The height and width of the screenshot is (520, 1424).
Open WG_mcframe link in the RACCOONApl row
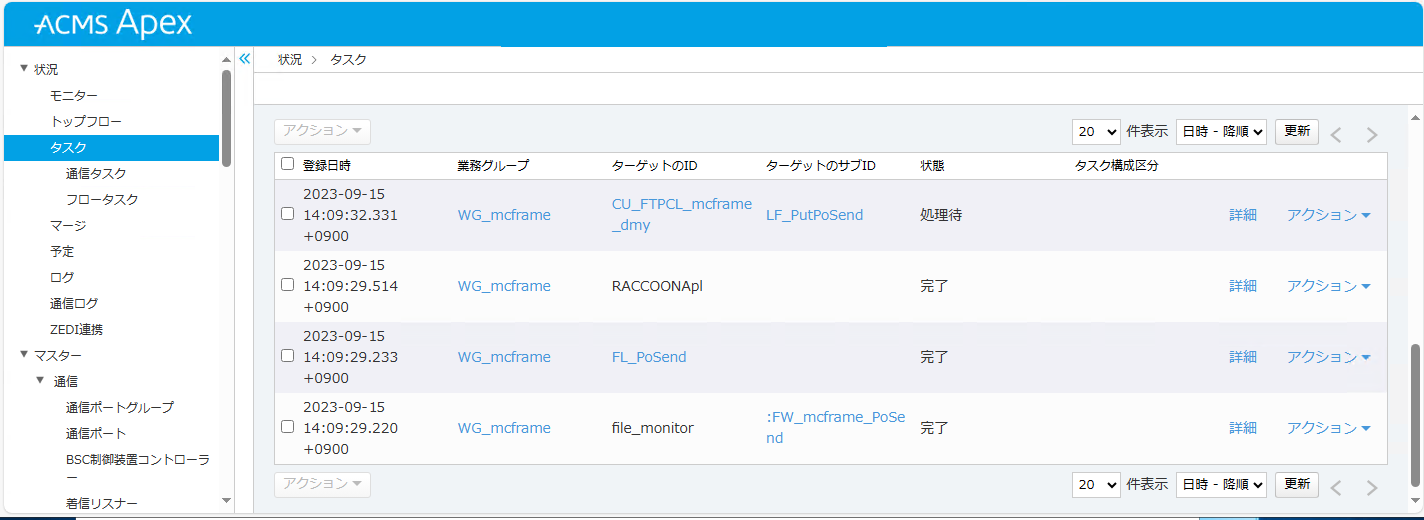(504, 286)
